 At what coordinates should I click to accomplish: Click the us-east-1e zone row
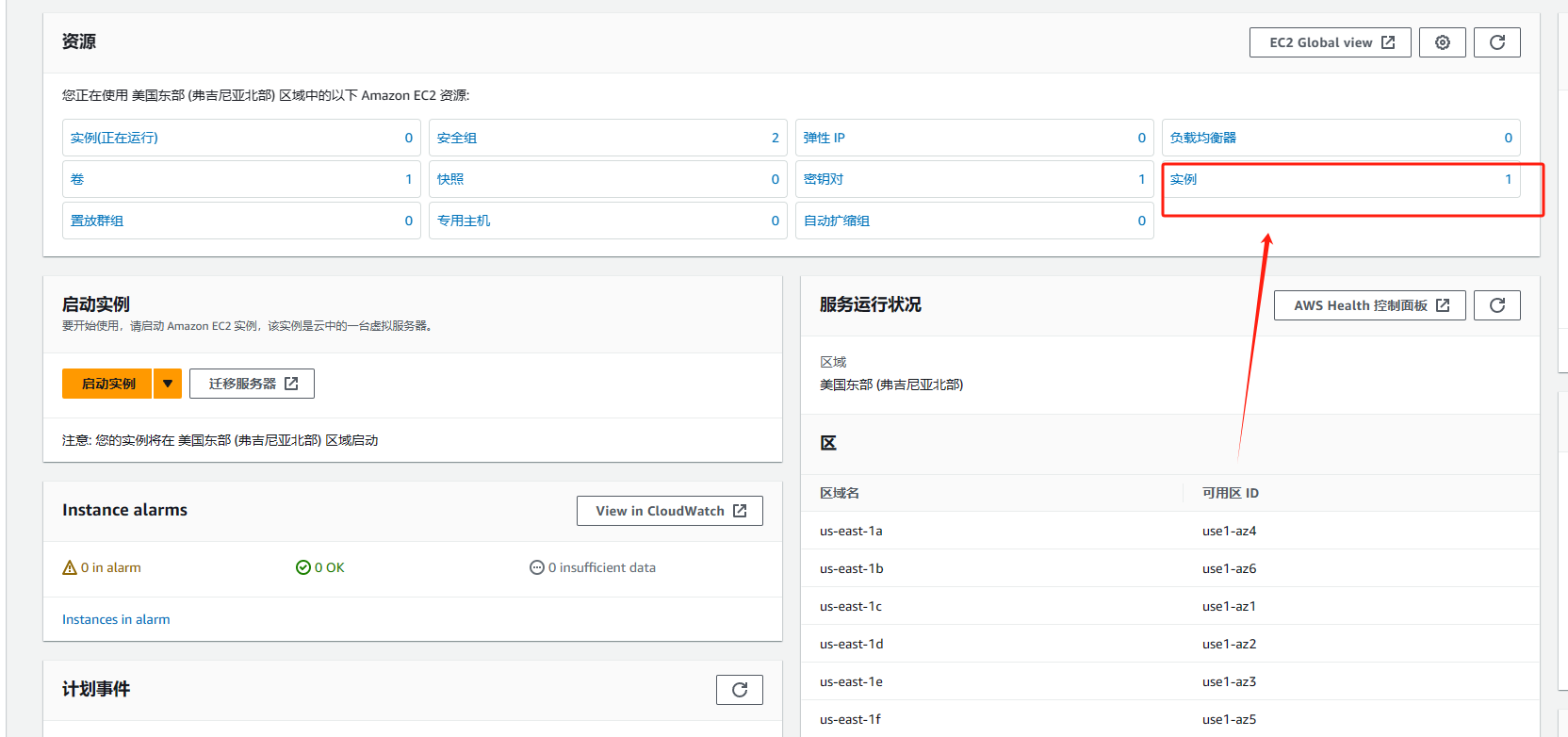pyautogui.click(x=1169, y=681)
